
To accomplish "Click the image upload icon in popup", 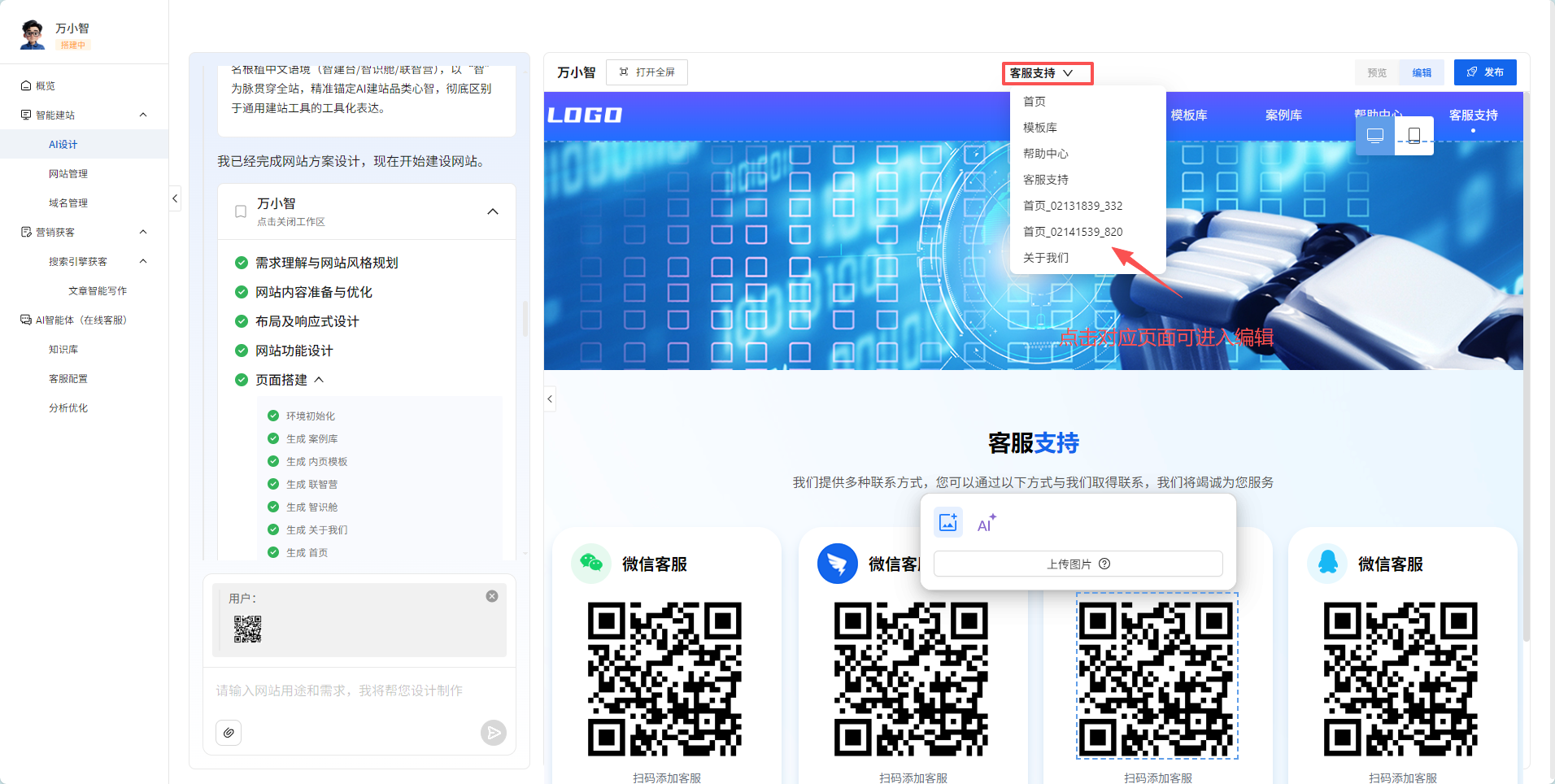I will click(948, 522).
